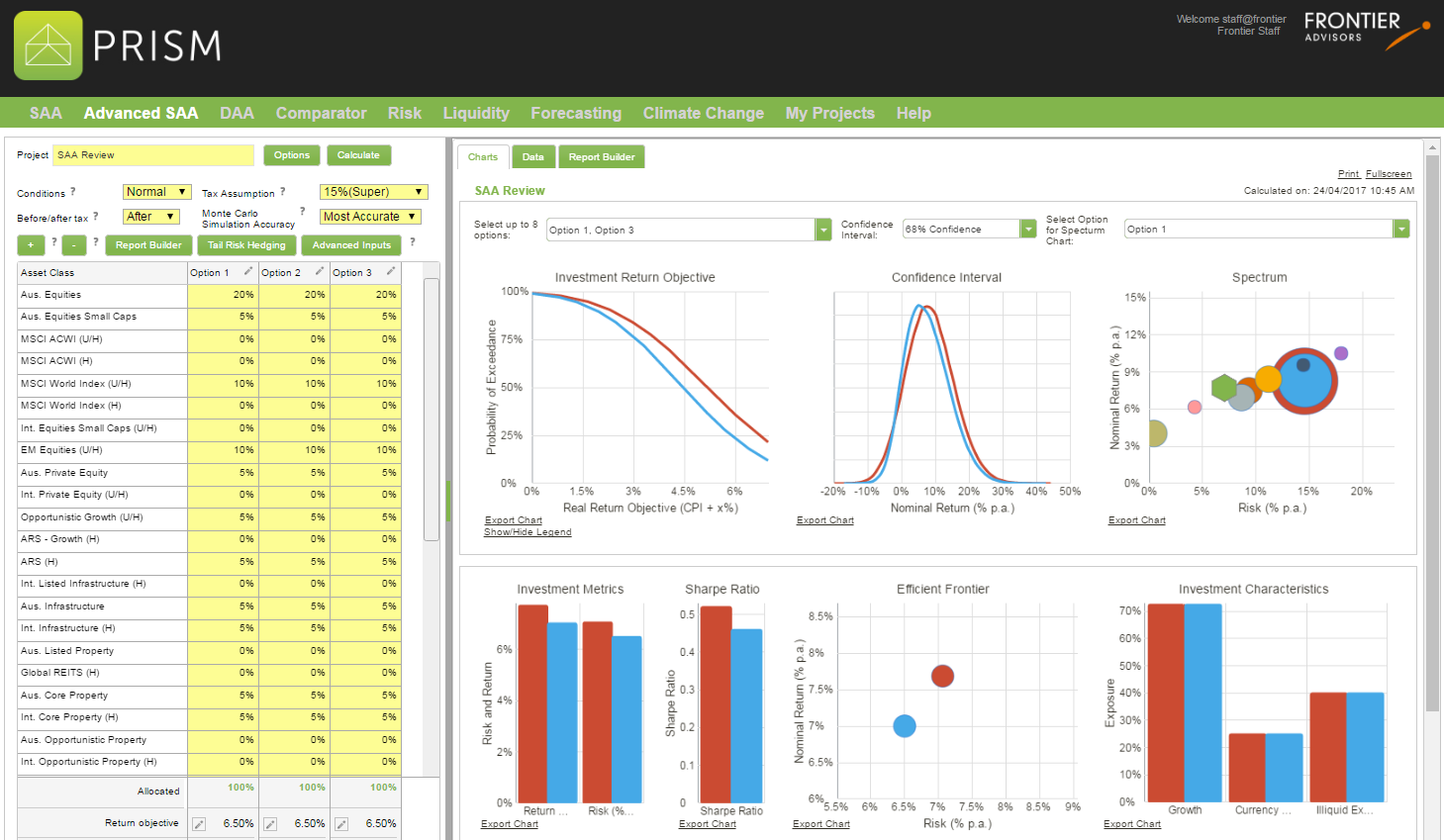Expand the 68% Confidence interval dropdown

pos(1028,229)
